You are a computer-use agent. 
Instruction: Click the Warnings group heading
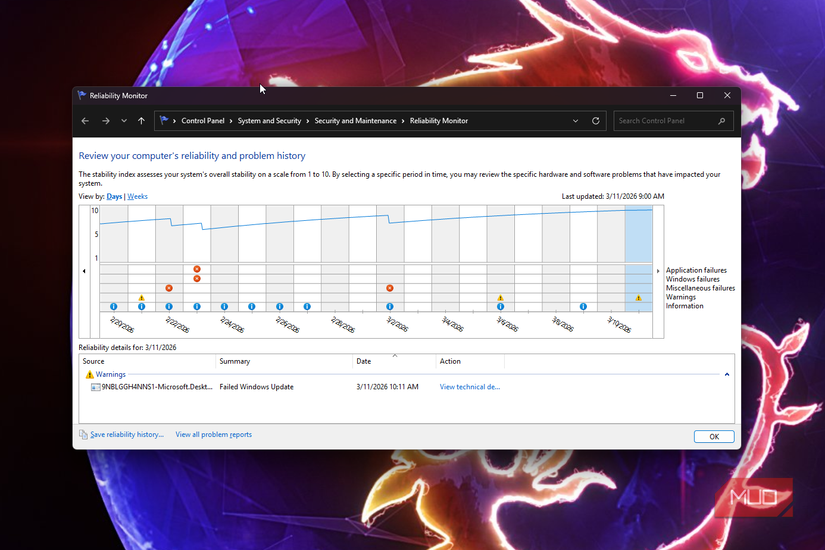pos(110,374)
